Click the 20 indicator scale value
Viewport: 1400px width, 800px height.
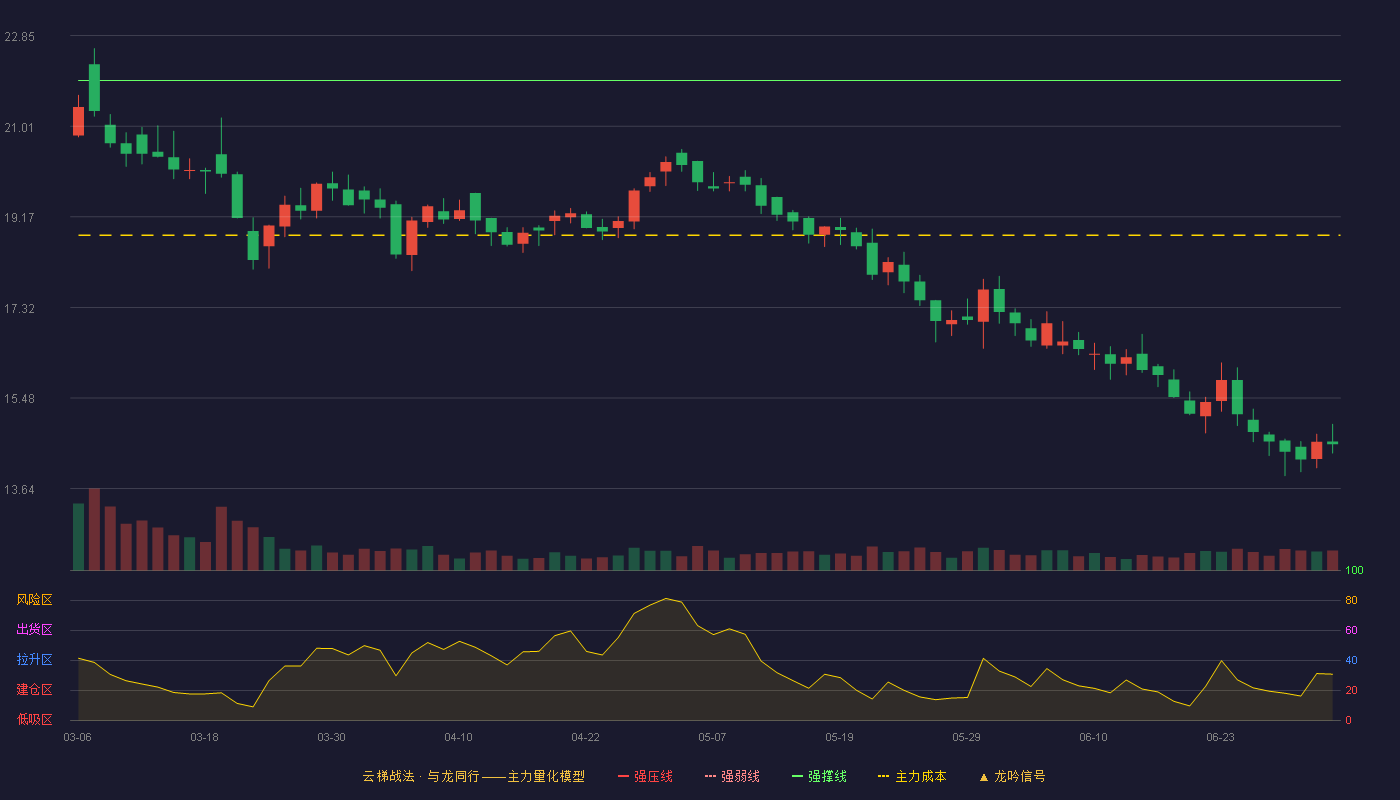[1351, 690]
